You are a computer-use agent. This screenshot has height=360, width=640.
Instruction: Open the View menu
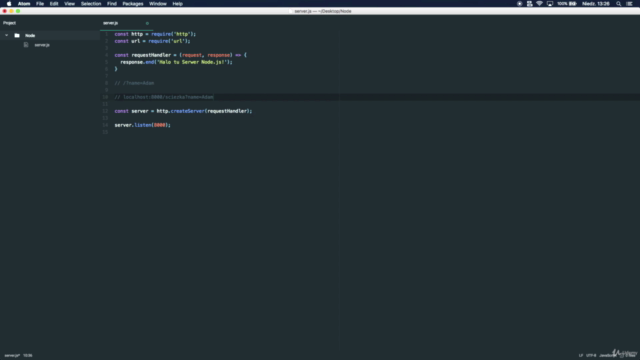pyautogui.click(x=69, y=4)
